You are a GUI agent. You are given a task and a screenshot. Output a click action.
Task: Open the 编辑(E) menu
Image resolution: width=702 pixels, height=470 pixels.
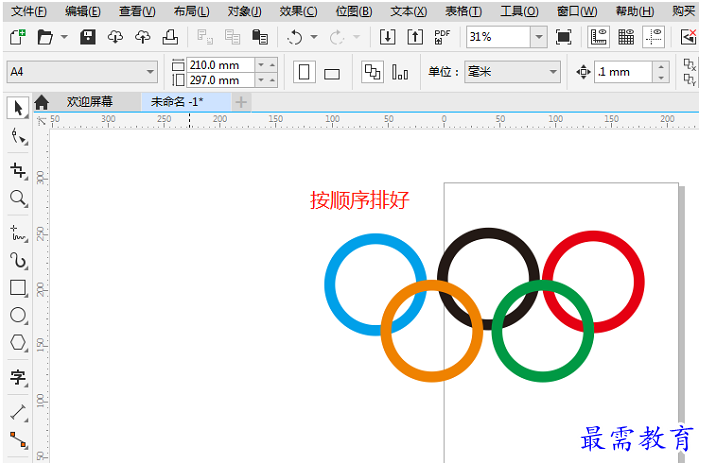point(83,11)
